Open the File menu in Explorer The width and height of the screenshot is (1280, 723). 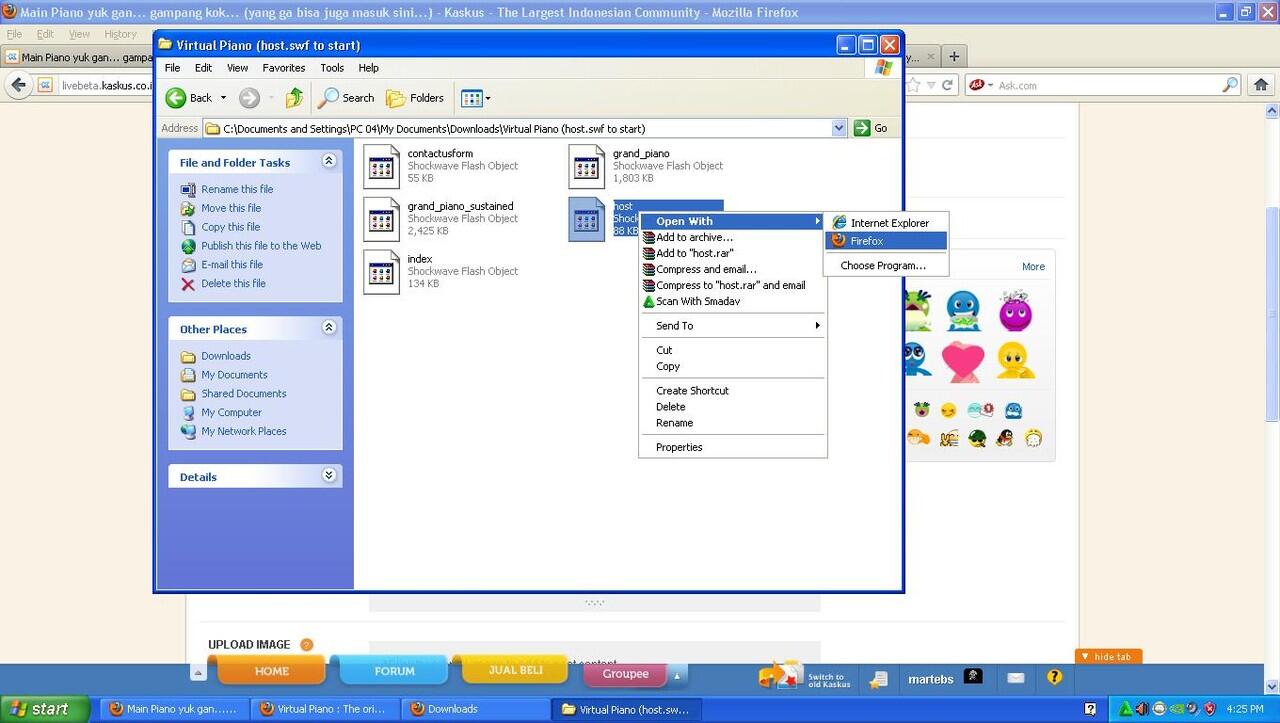tap(172, 68)
